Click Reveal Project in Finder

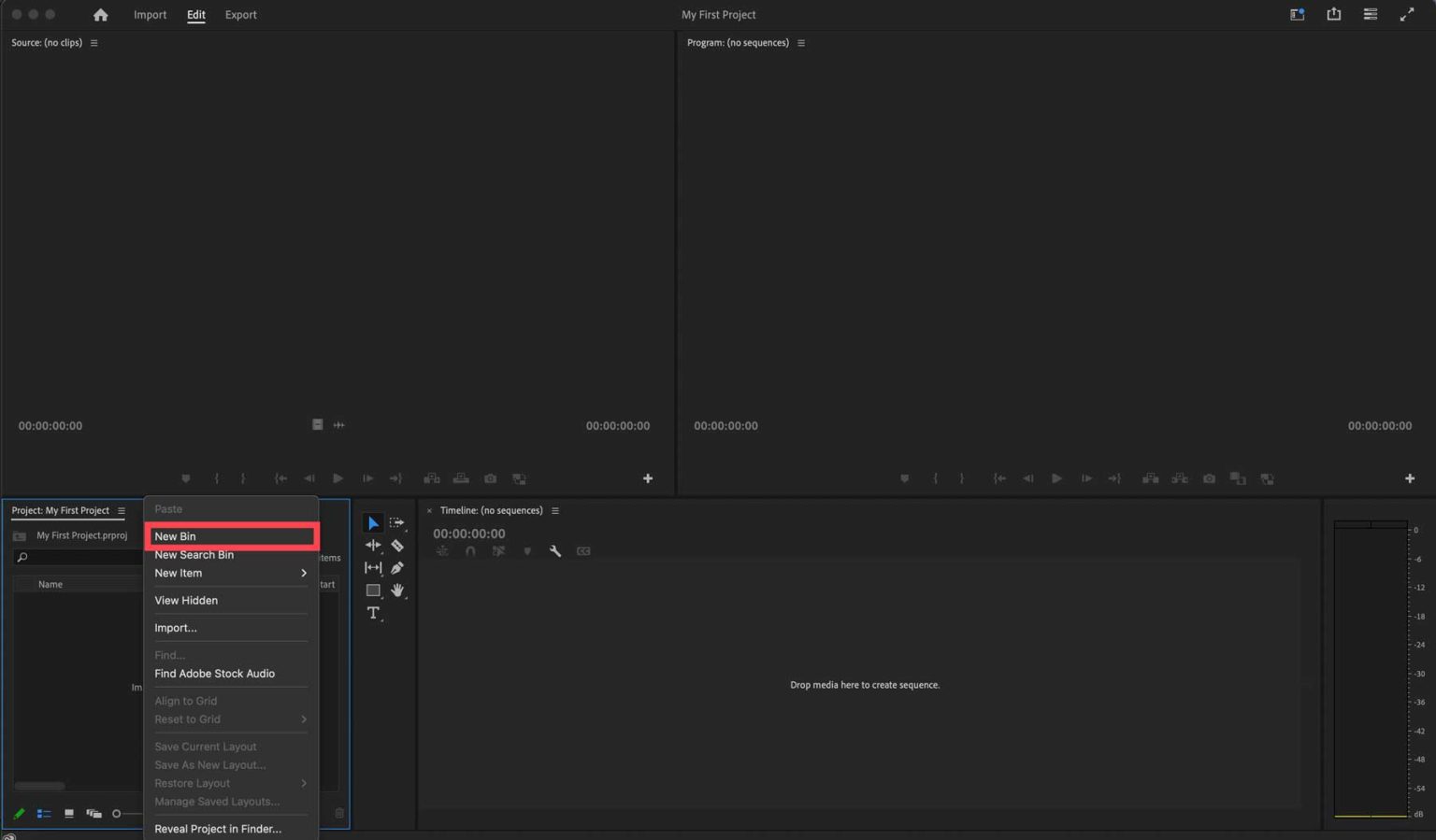(x=218, y=829)
